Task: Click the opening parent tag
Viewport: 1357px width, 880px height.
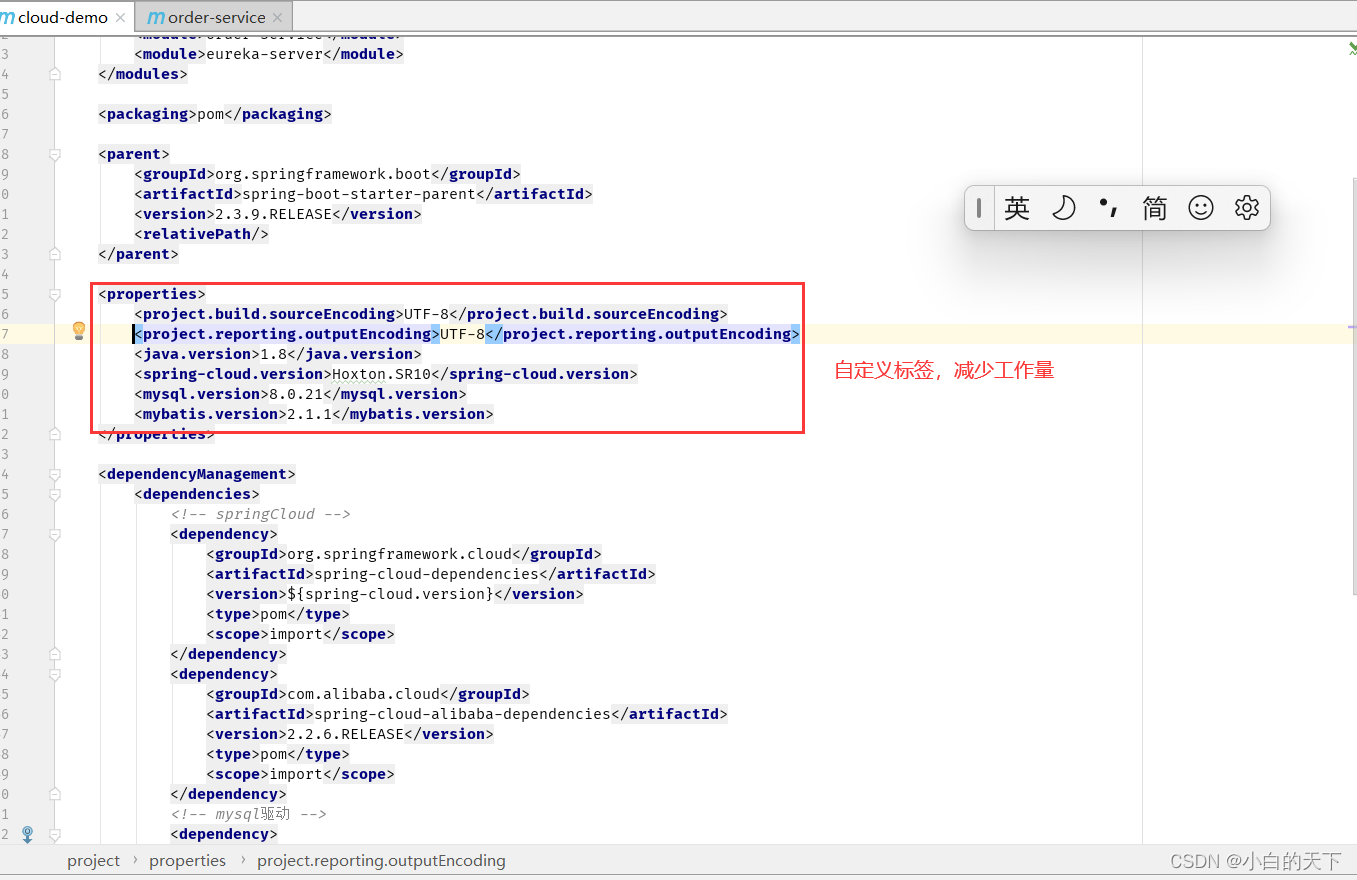Action: pyautogui.click(x=135, y=154)
